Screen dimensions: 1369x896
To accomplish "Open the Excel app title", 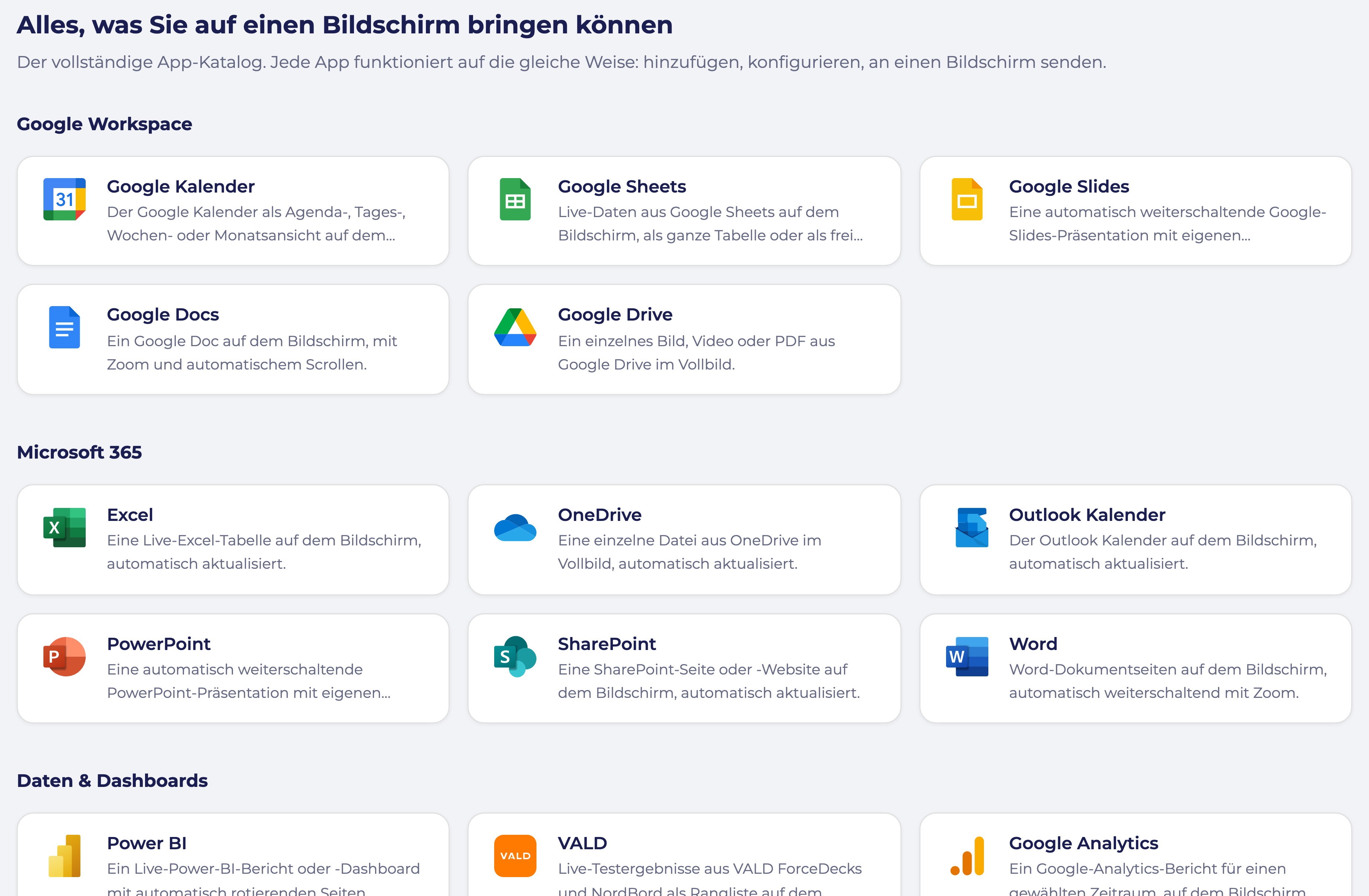I will tap(130, 515).
